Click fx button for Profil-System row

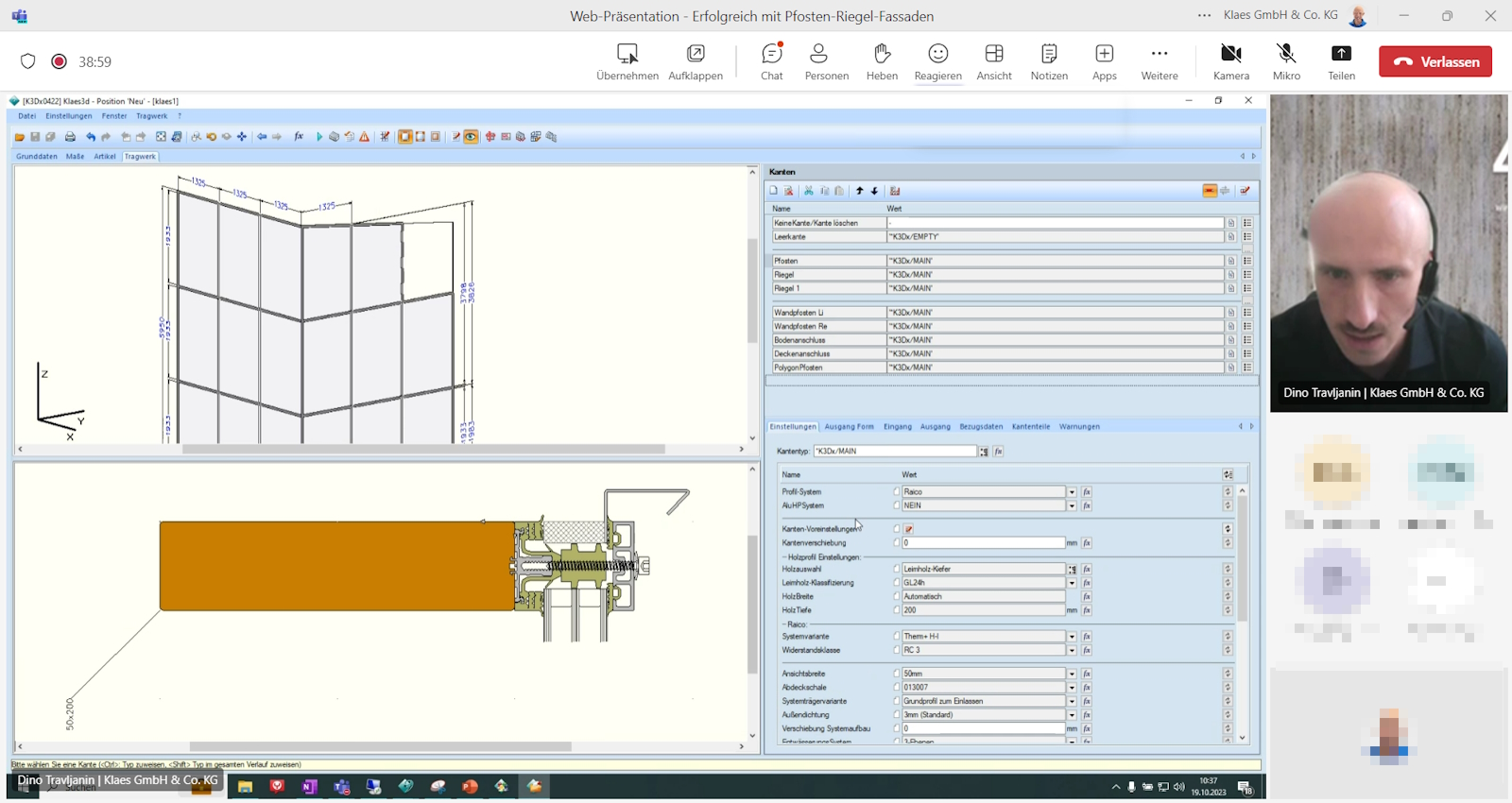pos(1087,492)
